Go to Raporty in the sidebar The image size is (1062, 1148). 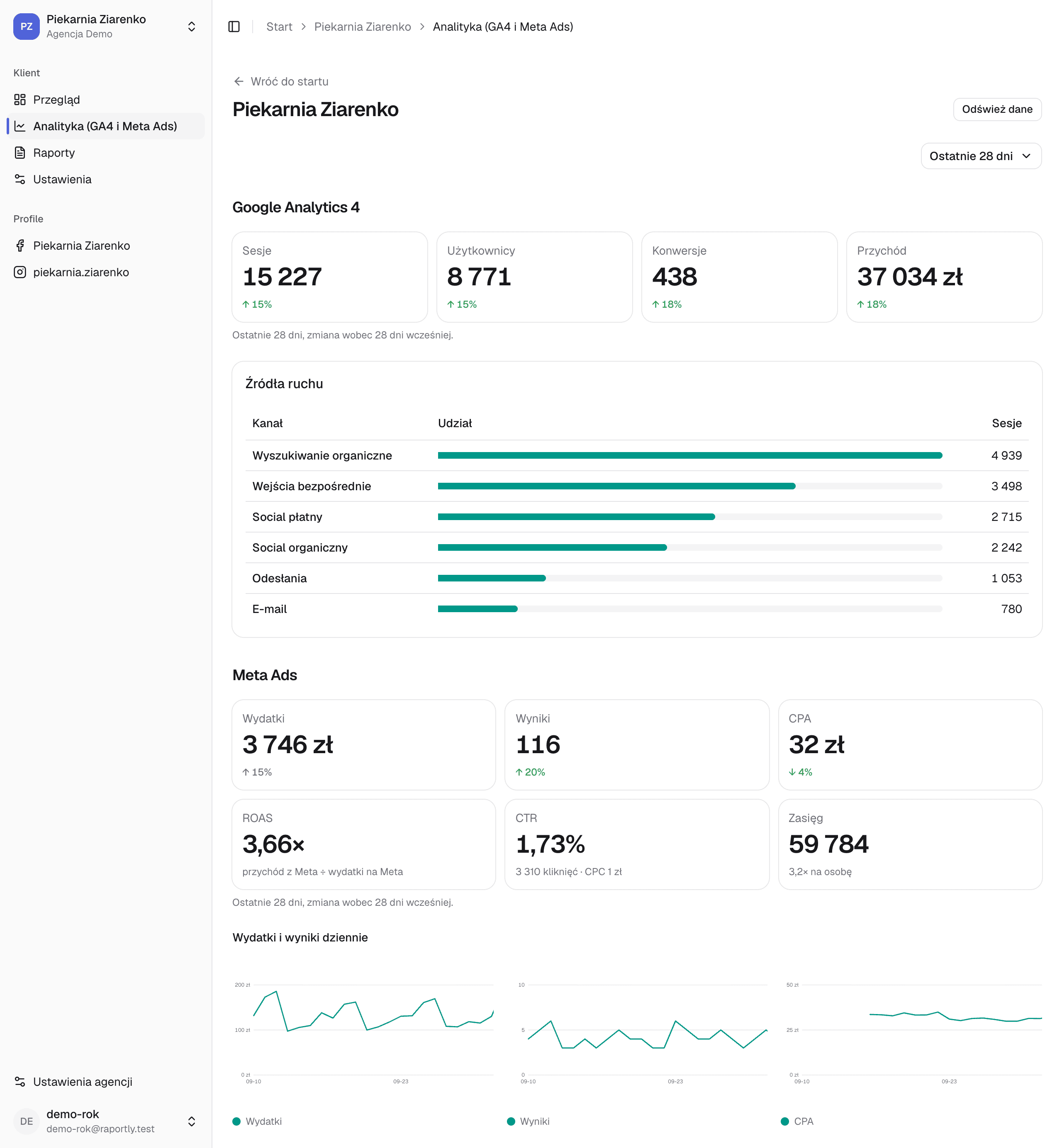[106, 153]
